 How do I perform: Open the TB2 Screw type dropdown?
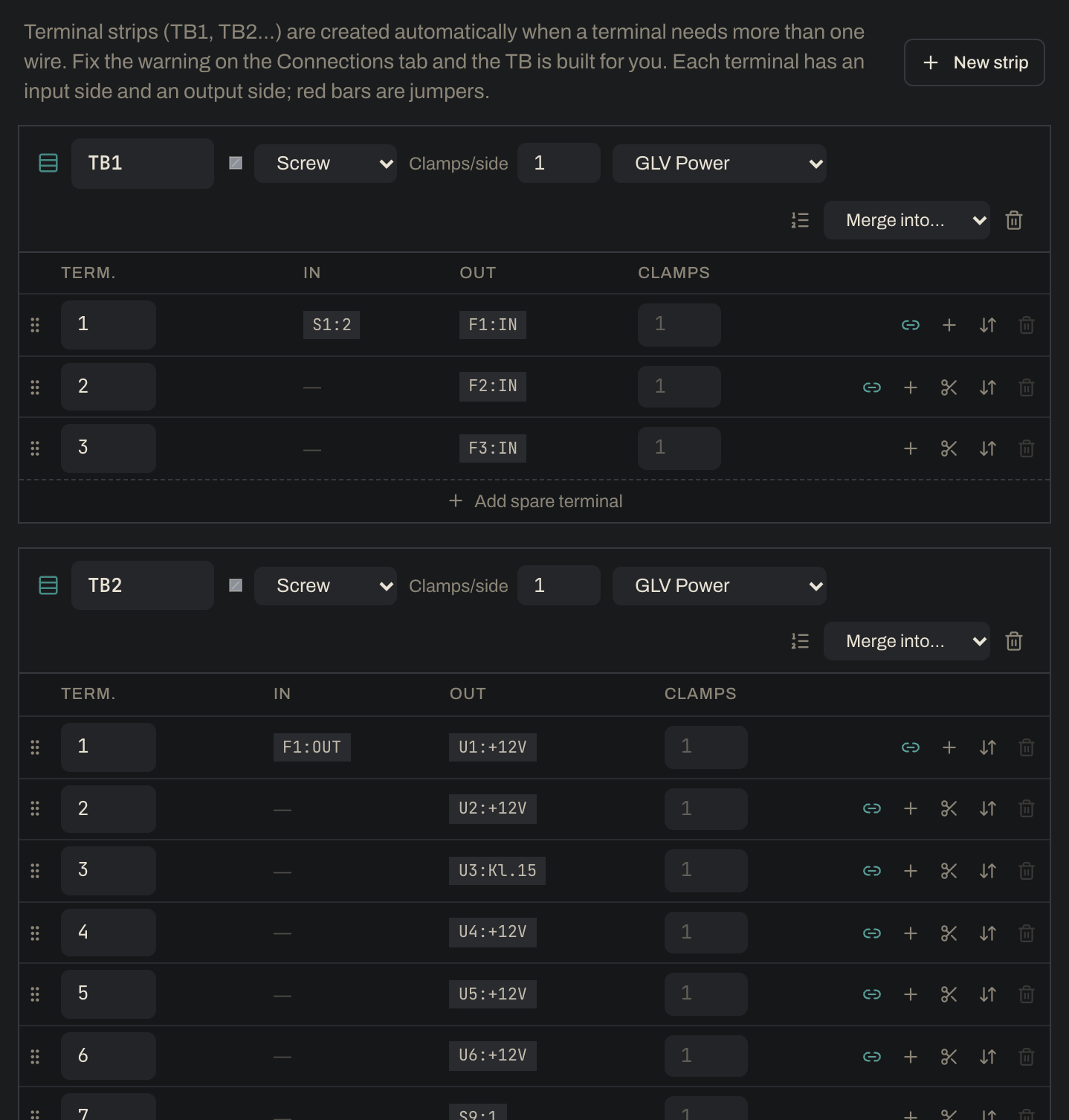(326, 586)
